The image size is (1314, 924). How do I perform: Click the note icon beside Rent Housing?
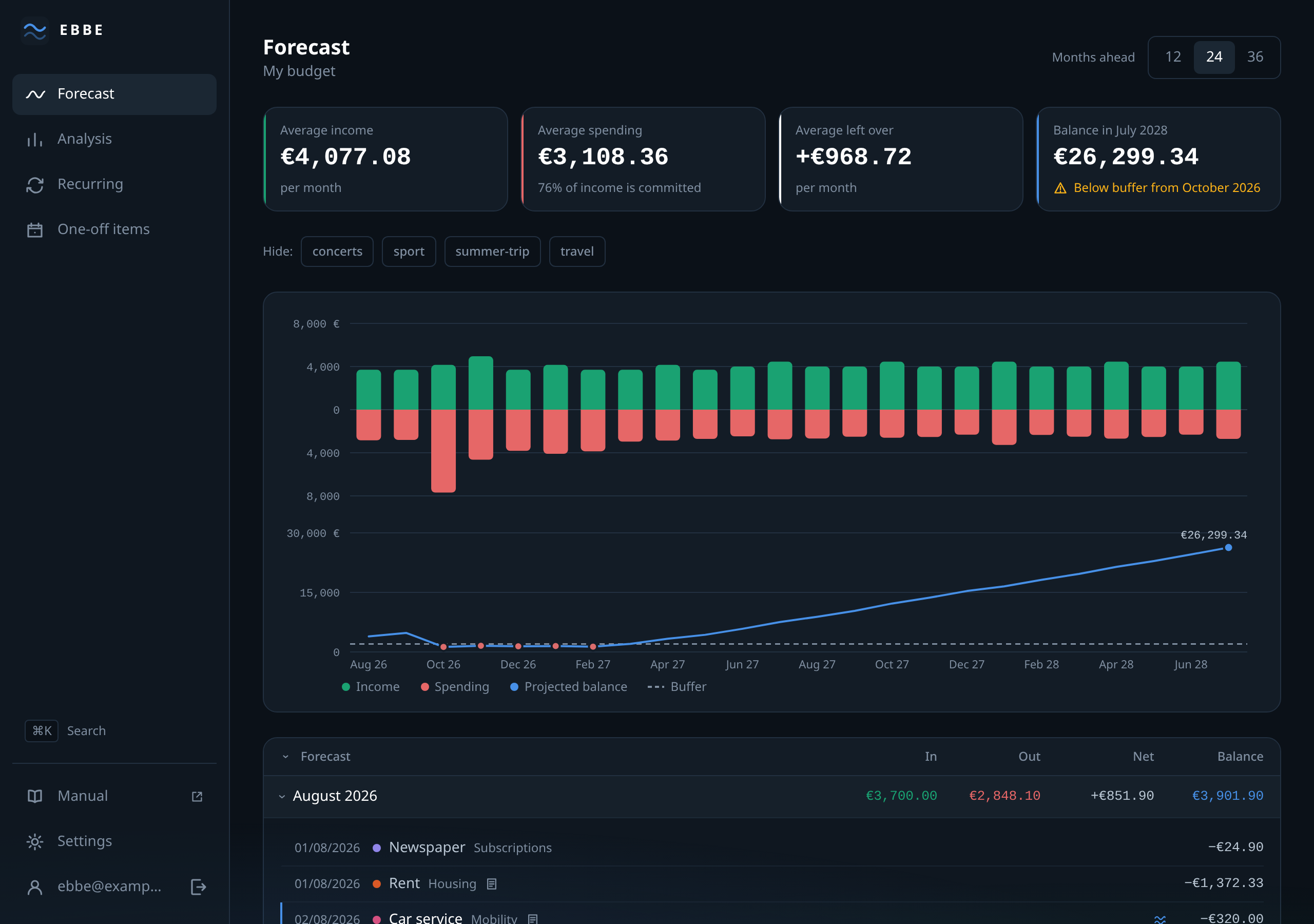click(x=492, y=884)
